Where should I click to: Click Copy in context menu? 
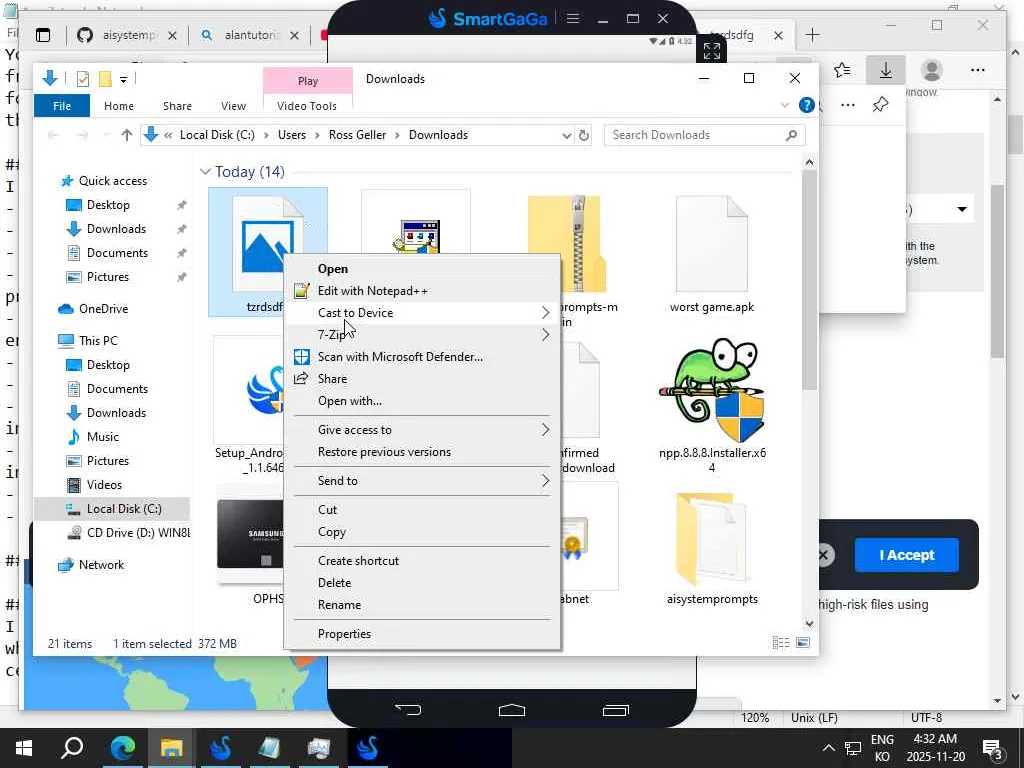click(332, 532)
